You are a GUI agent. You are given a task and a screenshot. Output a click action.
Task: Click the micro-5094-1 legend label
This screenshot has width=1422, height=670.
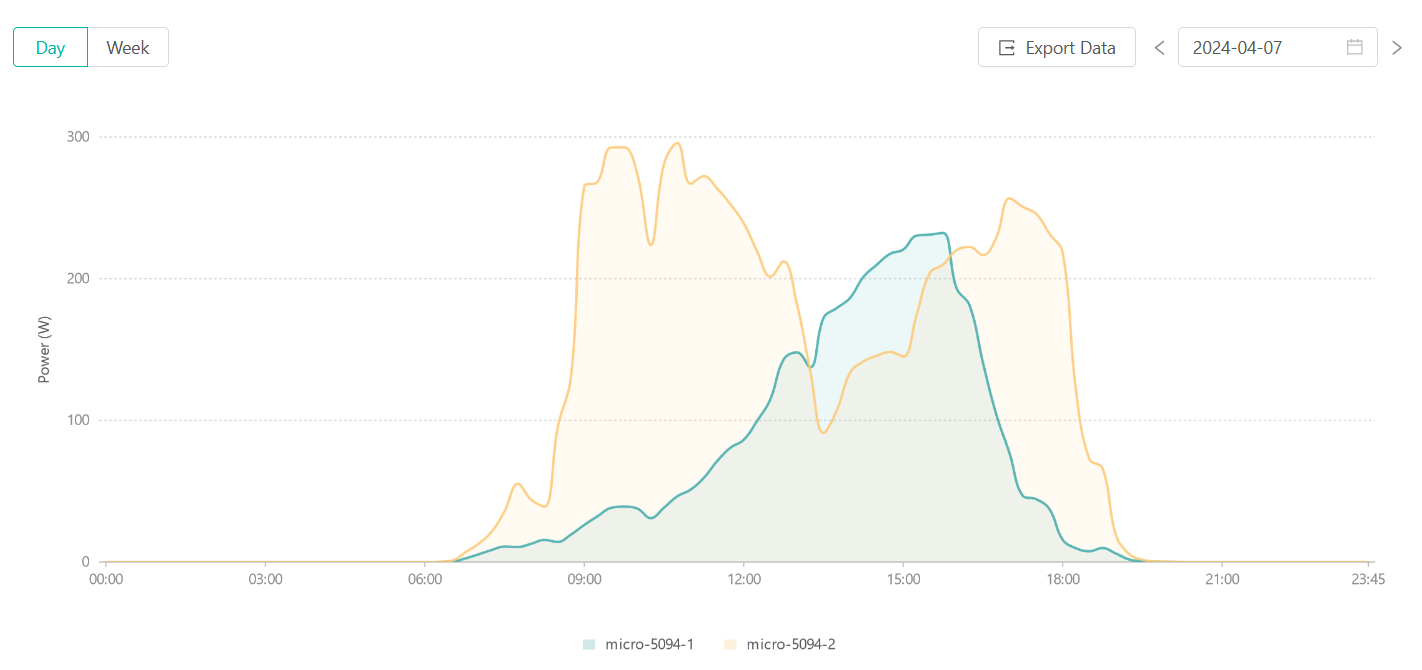tap(649, 644)
